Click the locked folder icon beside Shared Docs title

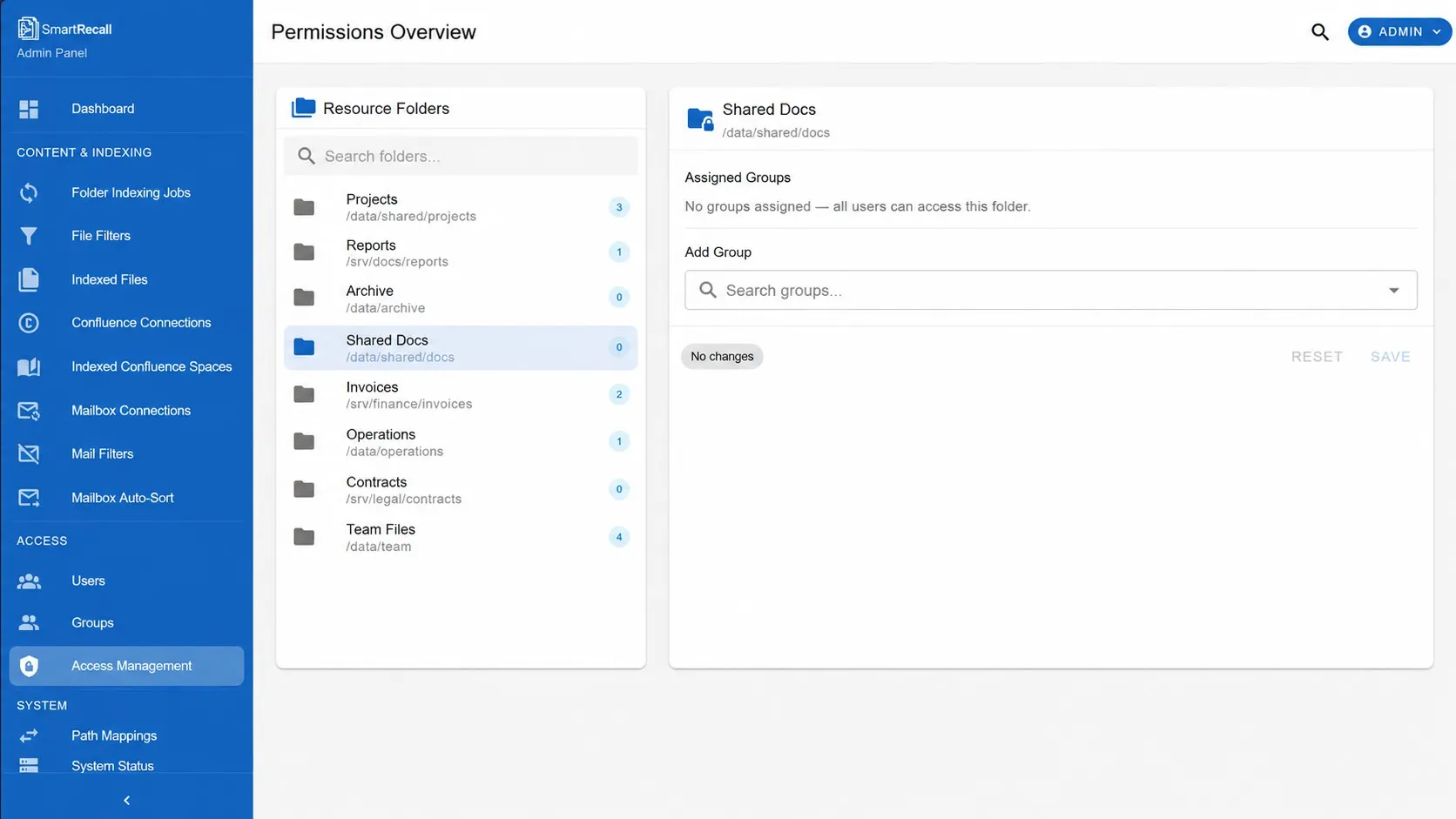[x=700, y=119]
